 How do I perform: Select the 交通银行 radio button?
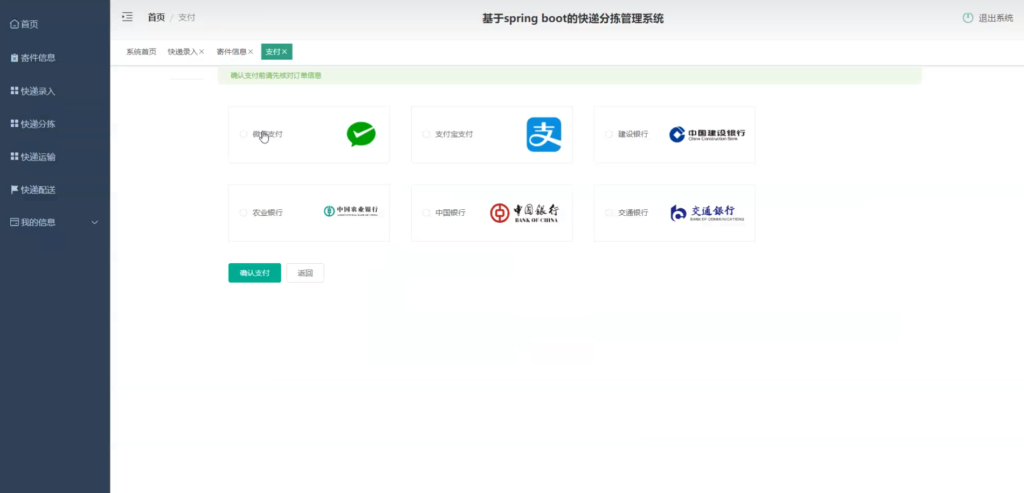pos(609,212)
